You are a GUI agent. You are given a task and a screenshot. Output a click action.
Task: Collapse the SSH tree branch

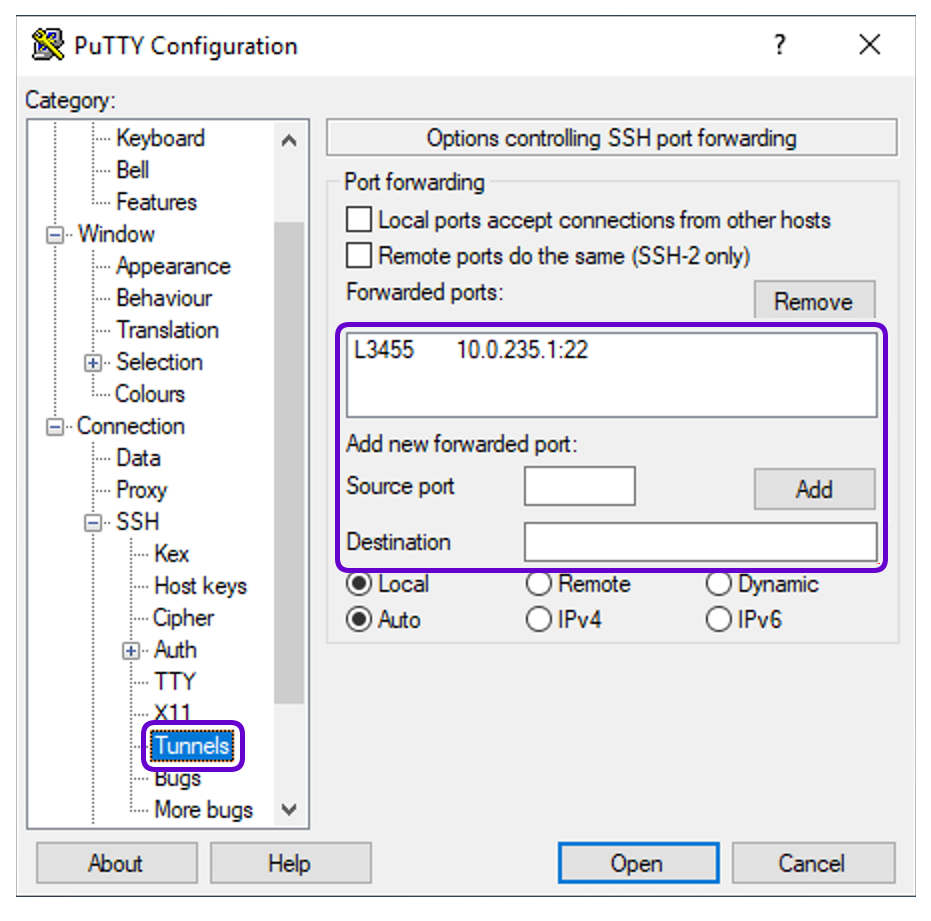[94, 522]
